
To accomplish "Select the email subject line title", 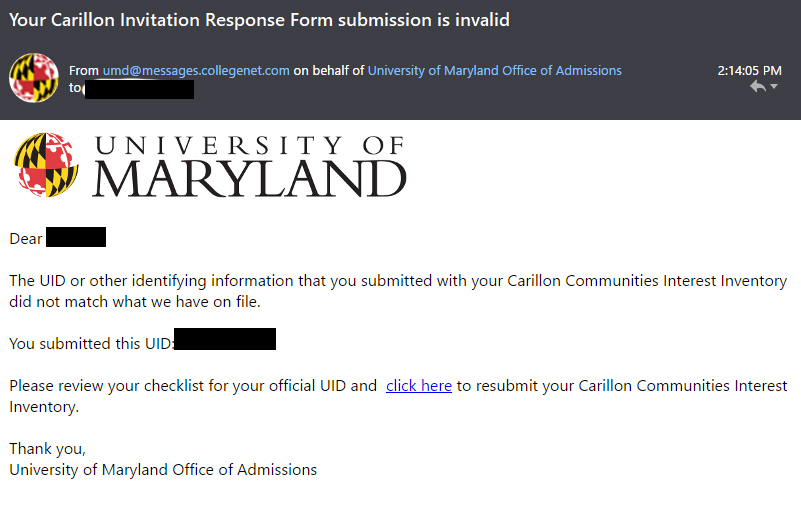I will [260, 20].
